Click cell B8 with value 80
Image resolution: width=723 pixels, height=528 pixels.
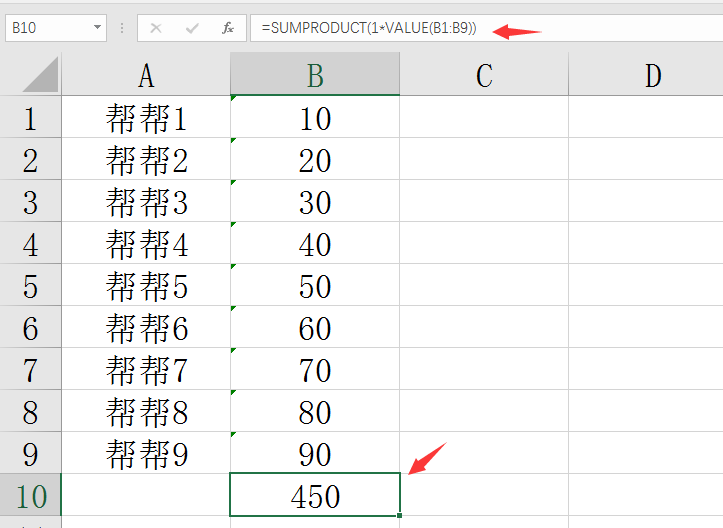[315, 410]
